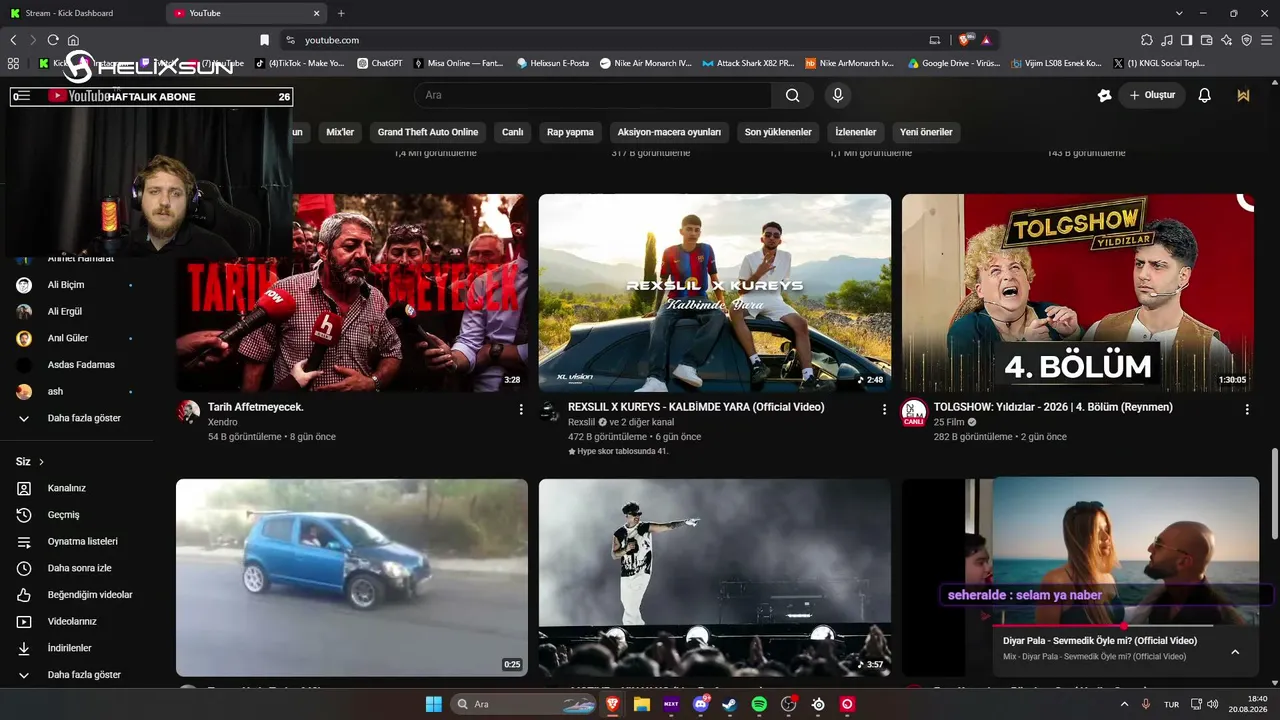Screen dimensions: 1280x720
Task: Open the YouTube account avatar menu
Action: 1243,95
